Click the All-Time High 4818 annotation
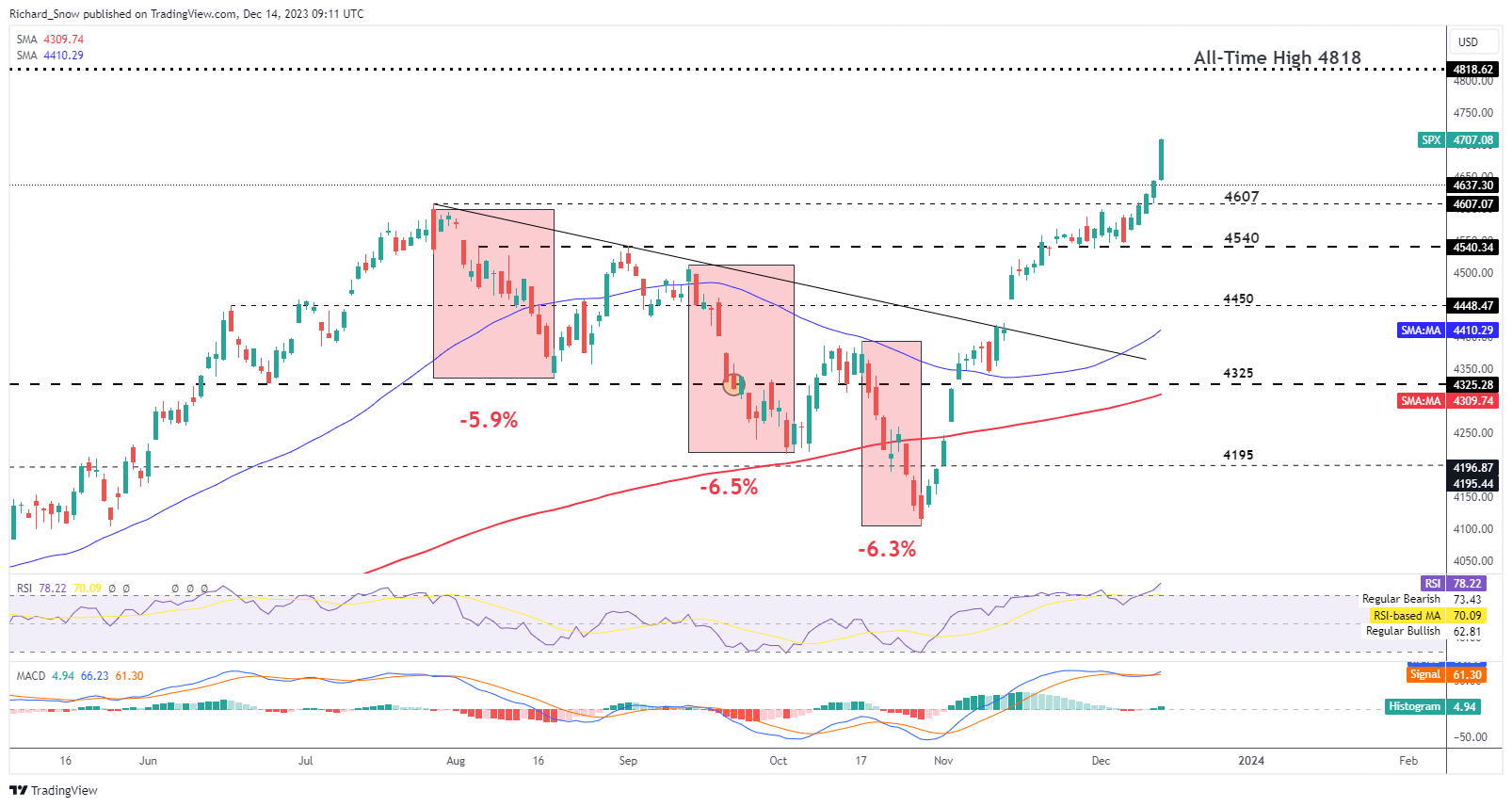 pos(1277,57)
